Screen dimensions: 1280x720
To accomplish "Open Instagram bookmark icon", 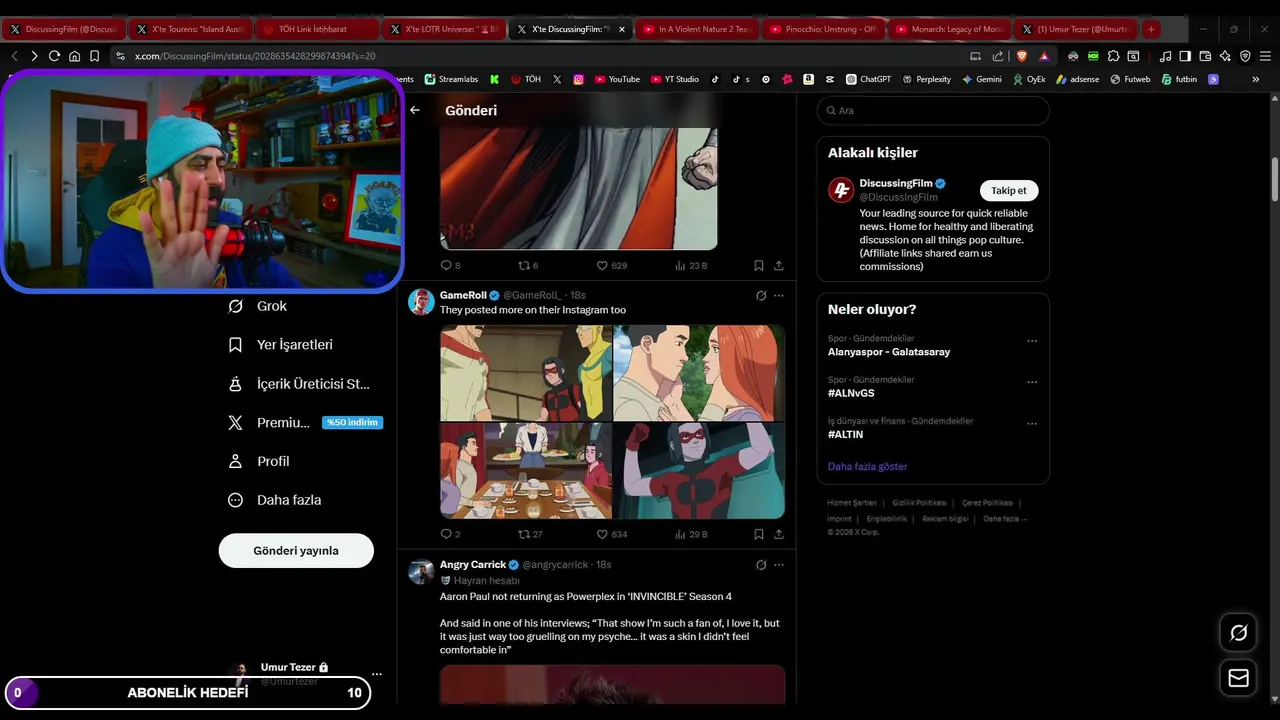I will tap(578, 79).
